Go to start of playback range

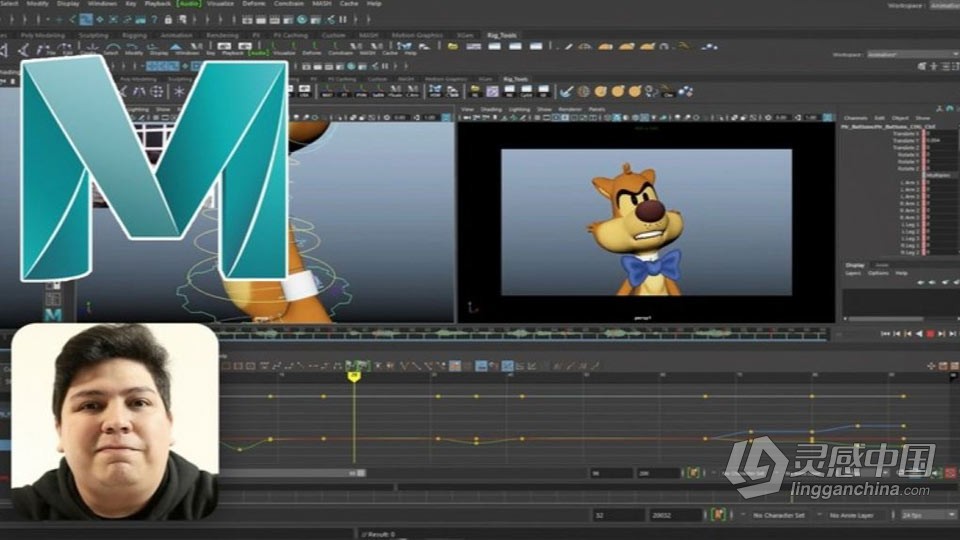pos(885,334)
